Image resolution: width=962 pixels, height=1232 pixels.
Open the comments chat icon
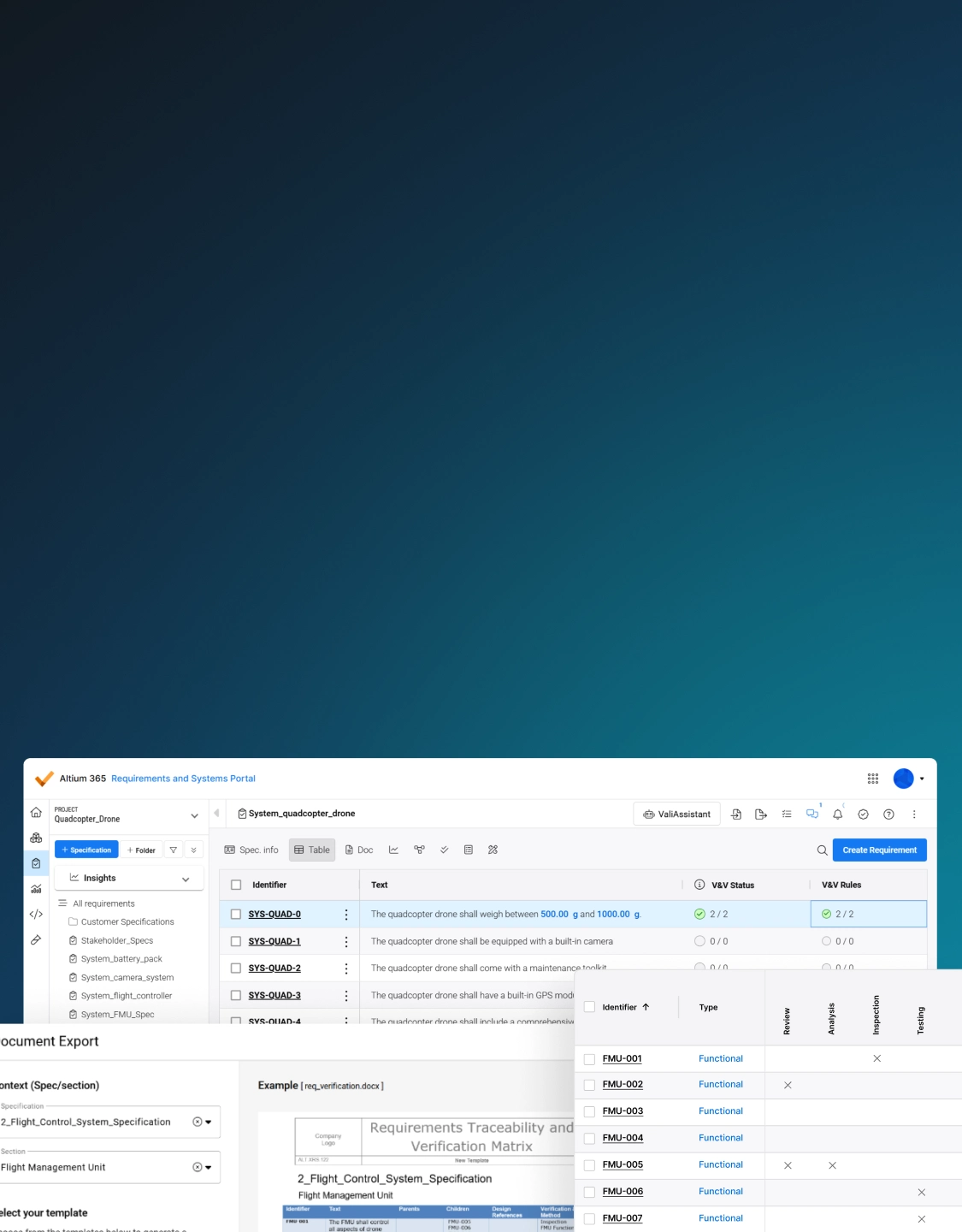point(812,814)
